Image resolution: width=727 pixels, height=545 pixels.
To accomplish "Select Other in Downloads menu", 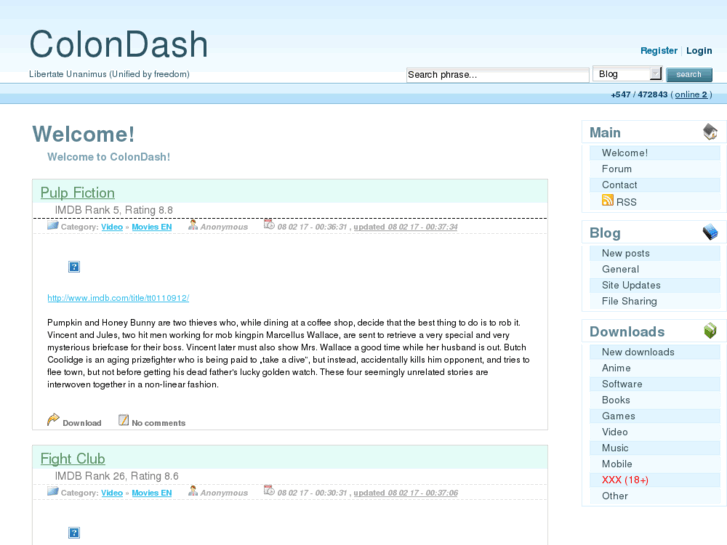I will point(655,496).
